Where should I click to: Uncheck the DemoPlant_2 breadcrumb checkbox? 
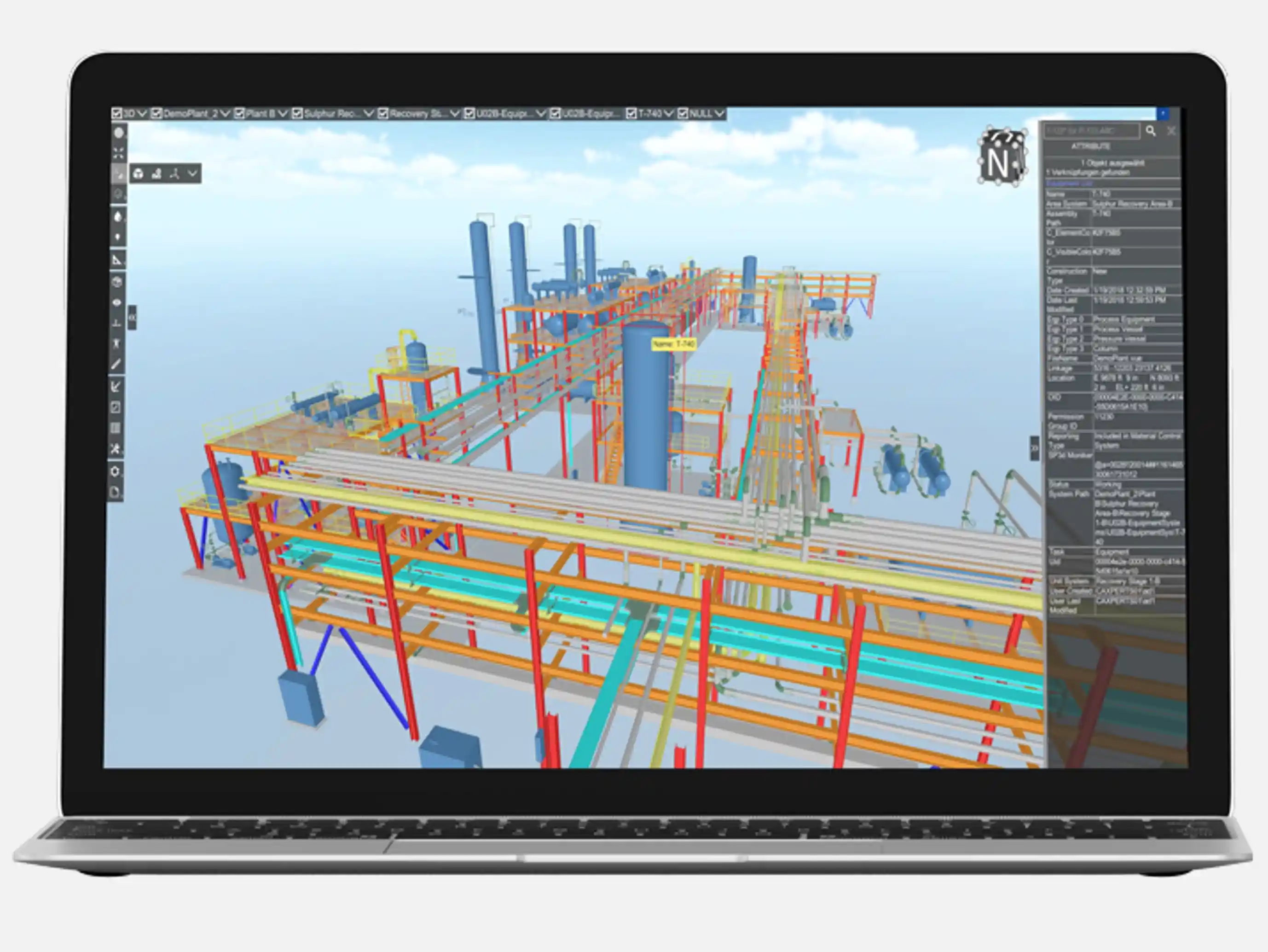156,114
